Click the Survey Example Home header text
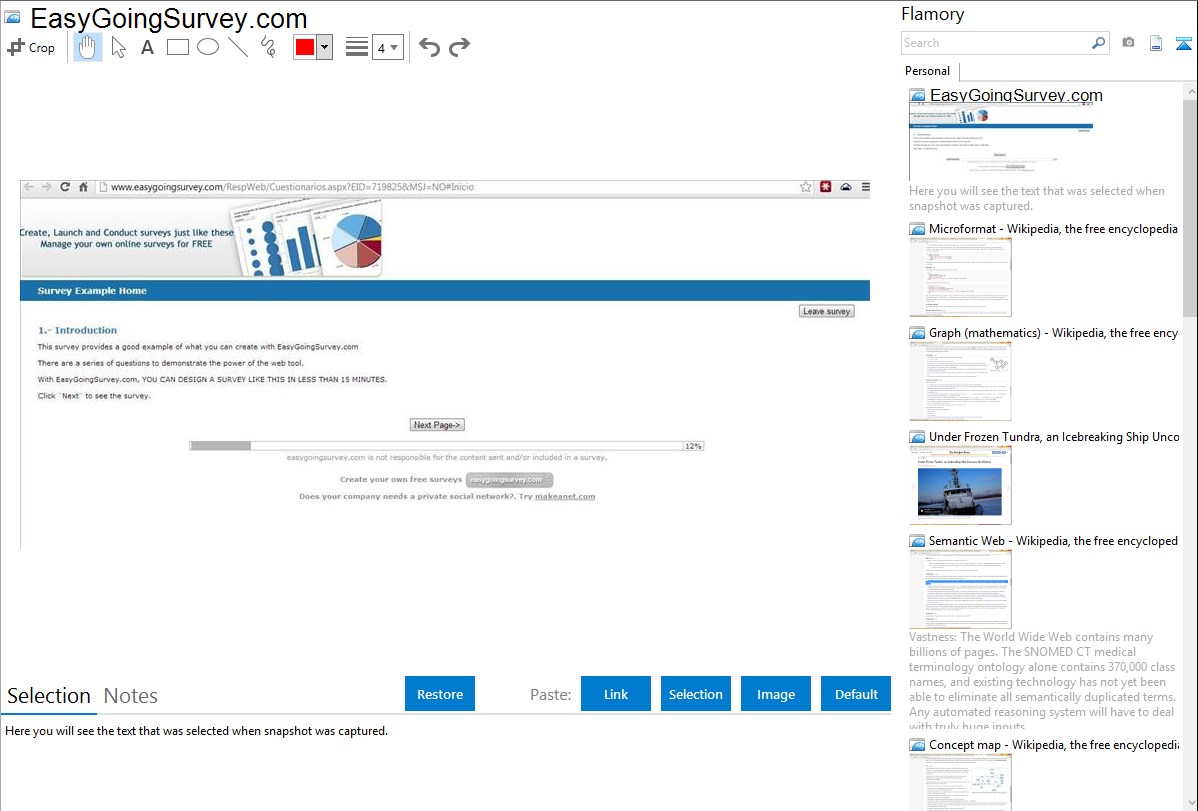This screenshot has width=1198, height=811. 92,290
